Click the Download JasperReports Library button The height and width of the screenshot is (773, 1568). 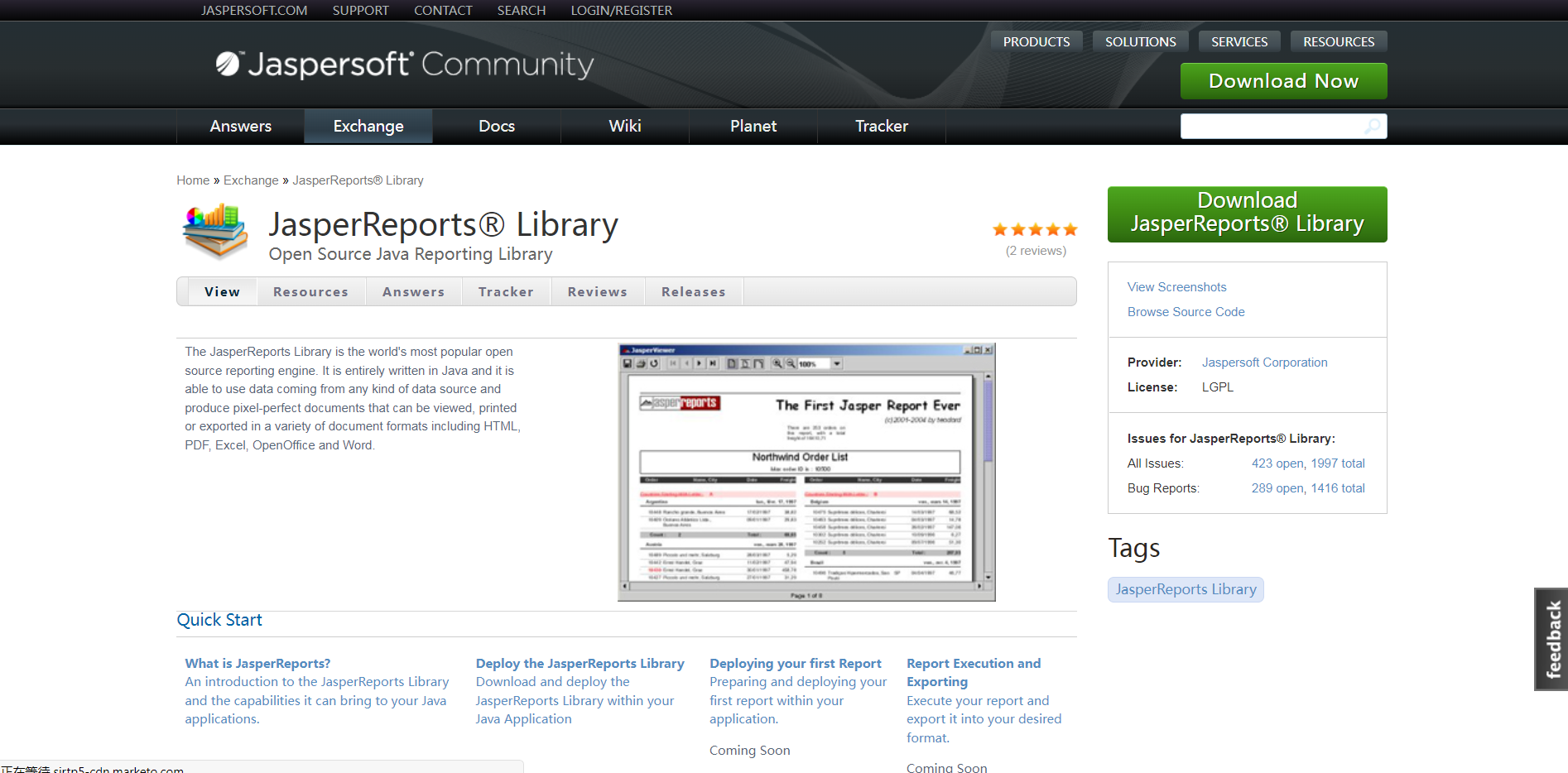pyautogui.click(x=1247, y=214)
